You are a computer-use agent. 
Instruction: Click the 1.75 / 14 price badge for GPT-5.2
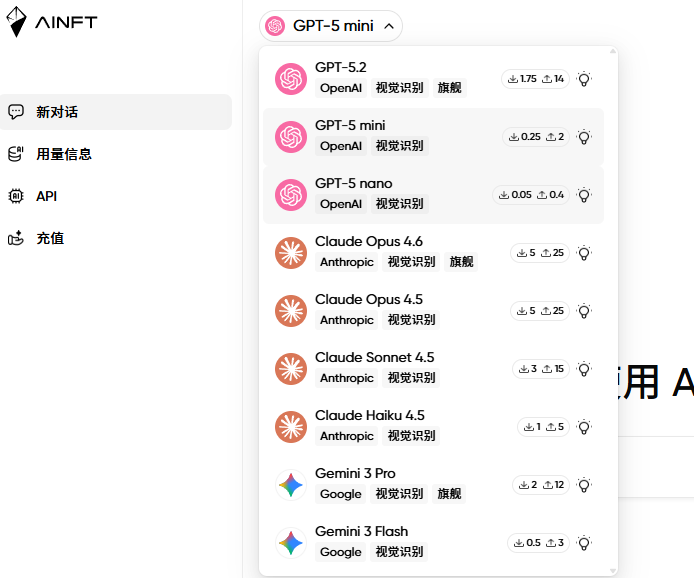pos(535,79)
